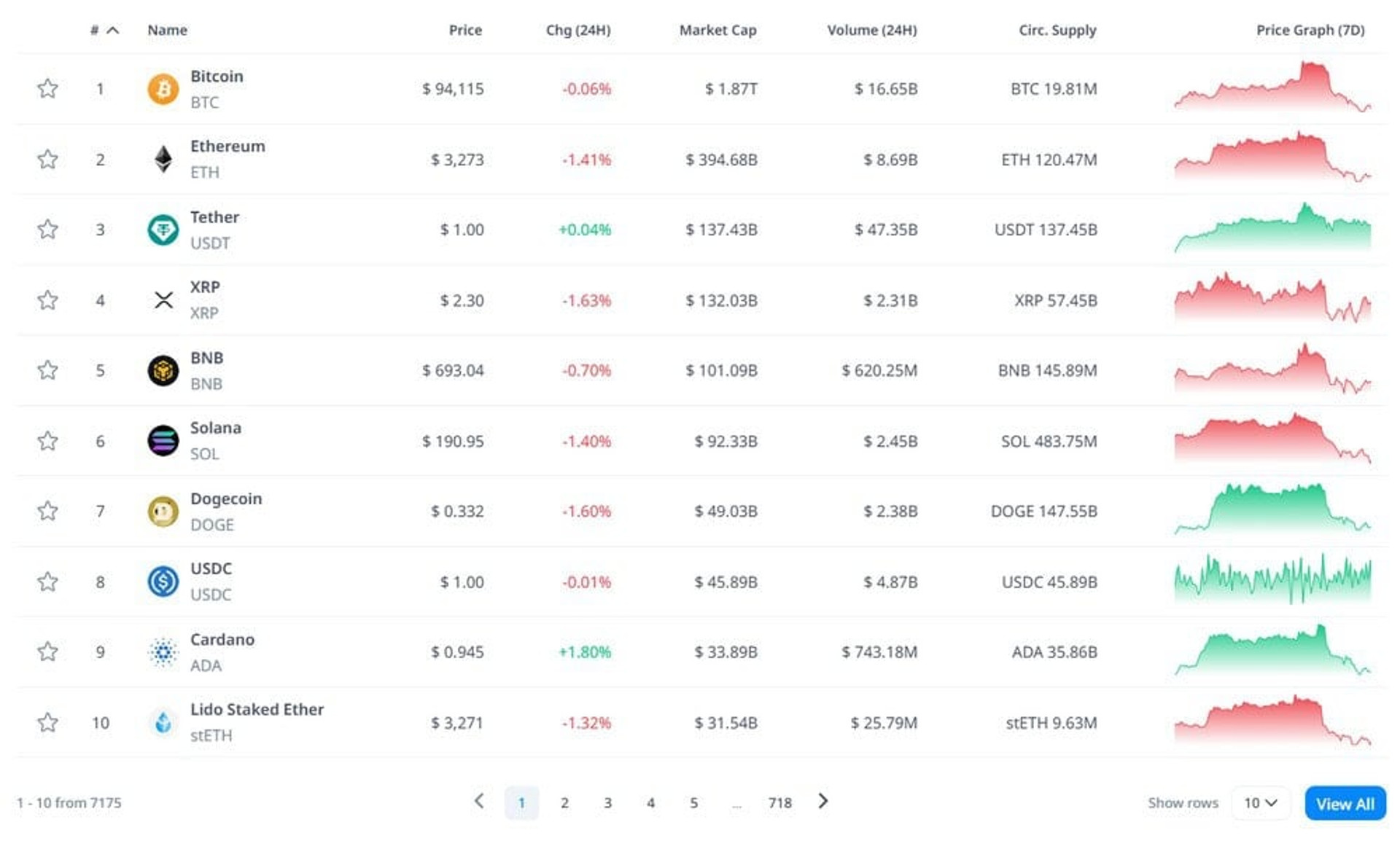
Task: Open the Show rows 10 dropdown
Action: point(1260,802)
